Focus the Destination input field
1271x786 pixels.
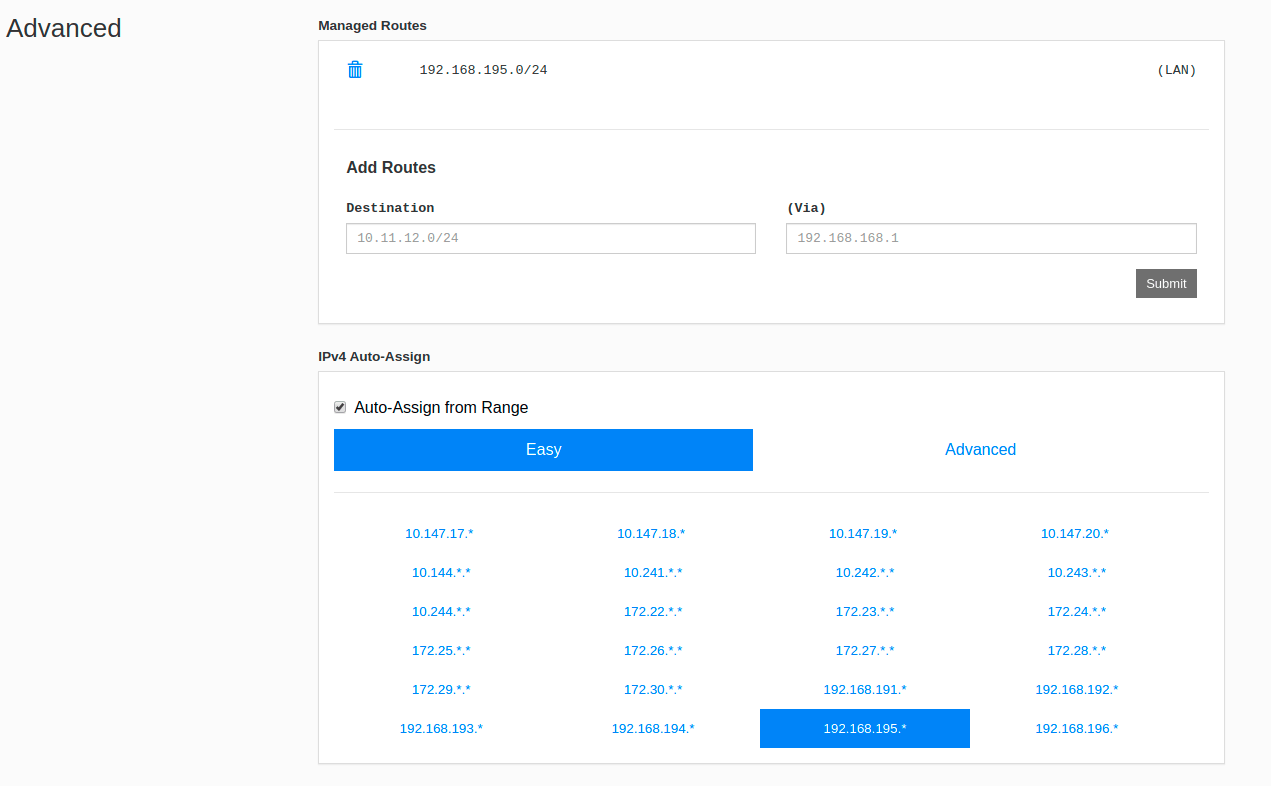(x=551, y=239)
